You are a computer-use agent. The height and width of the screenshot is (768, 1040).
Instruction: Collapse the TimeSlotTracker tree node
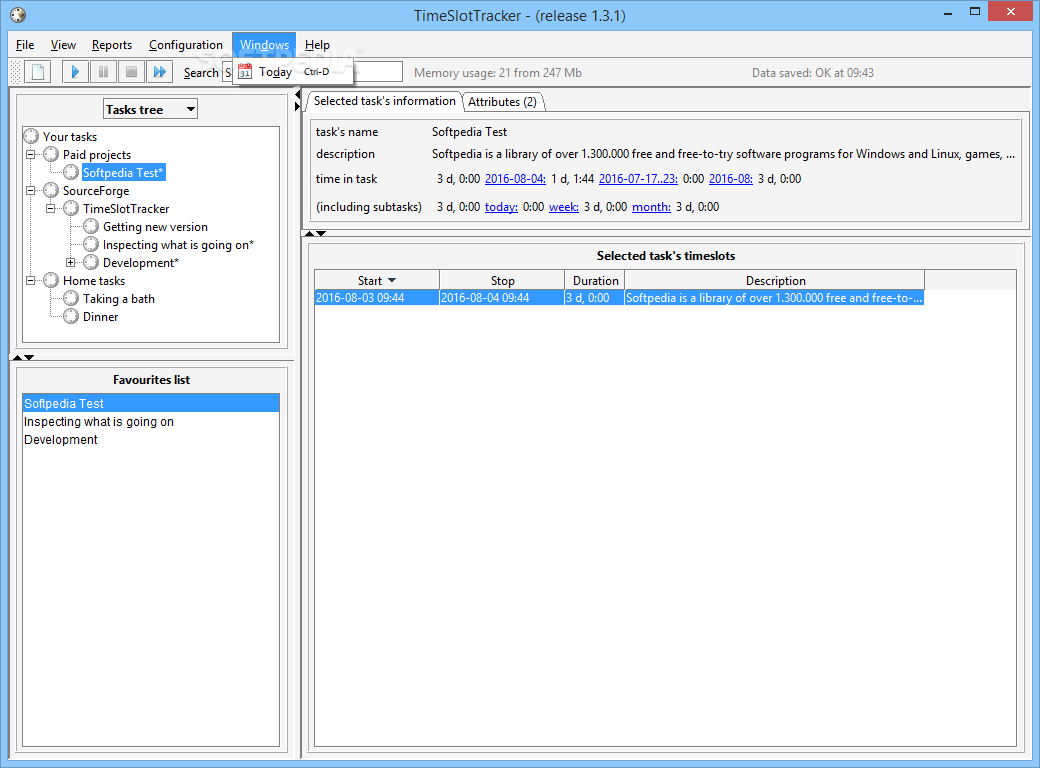[50, 208]
